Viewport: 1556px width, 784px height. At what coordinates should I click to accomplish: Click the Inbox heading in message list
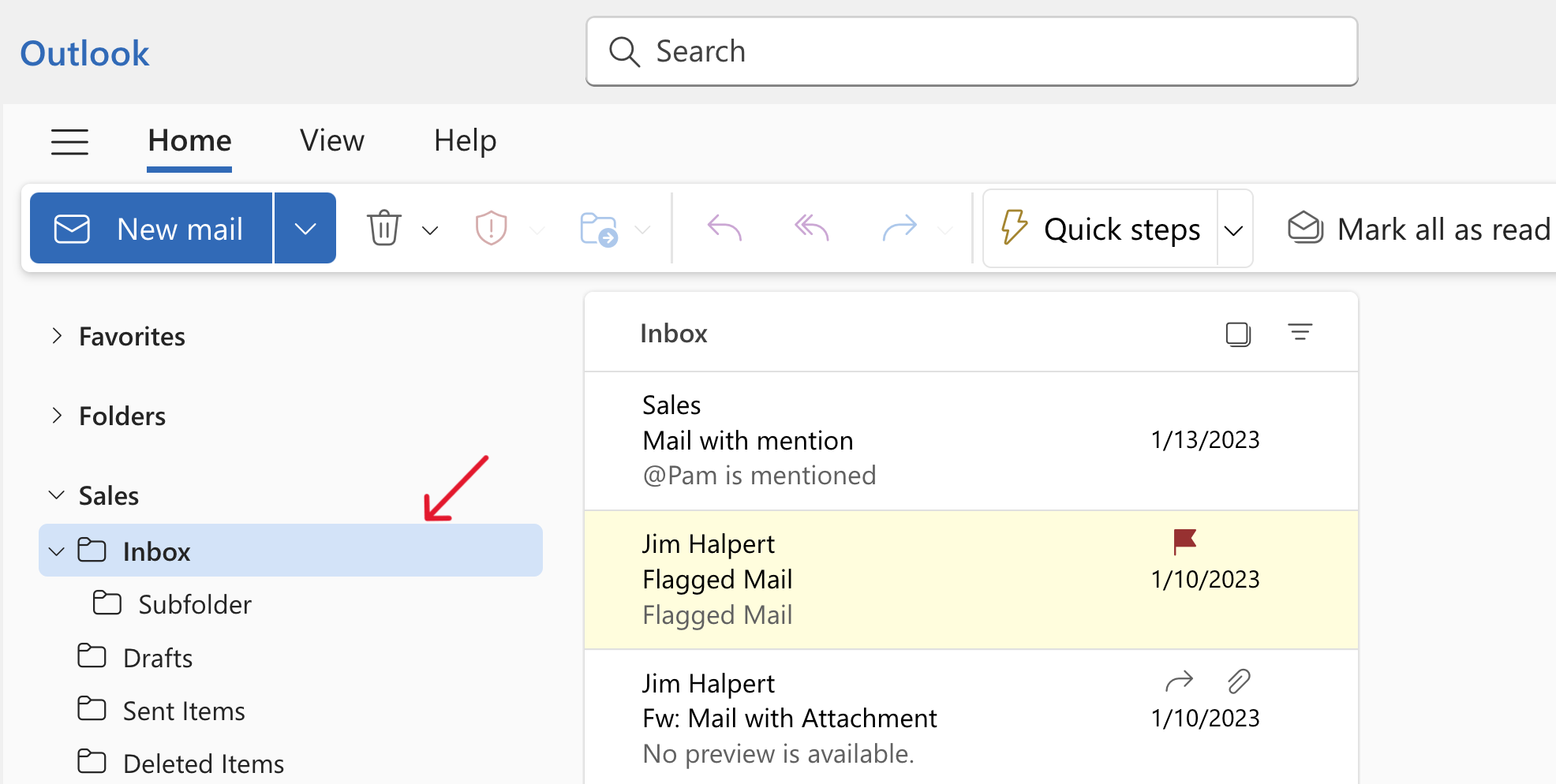click(673, 334)
